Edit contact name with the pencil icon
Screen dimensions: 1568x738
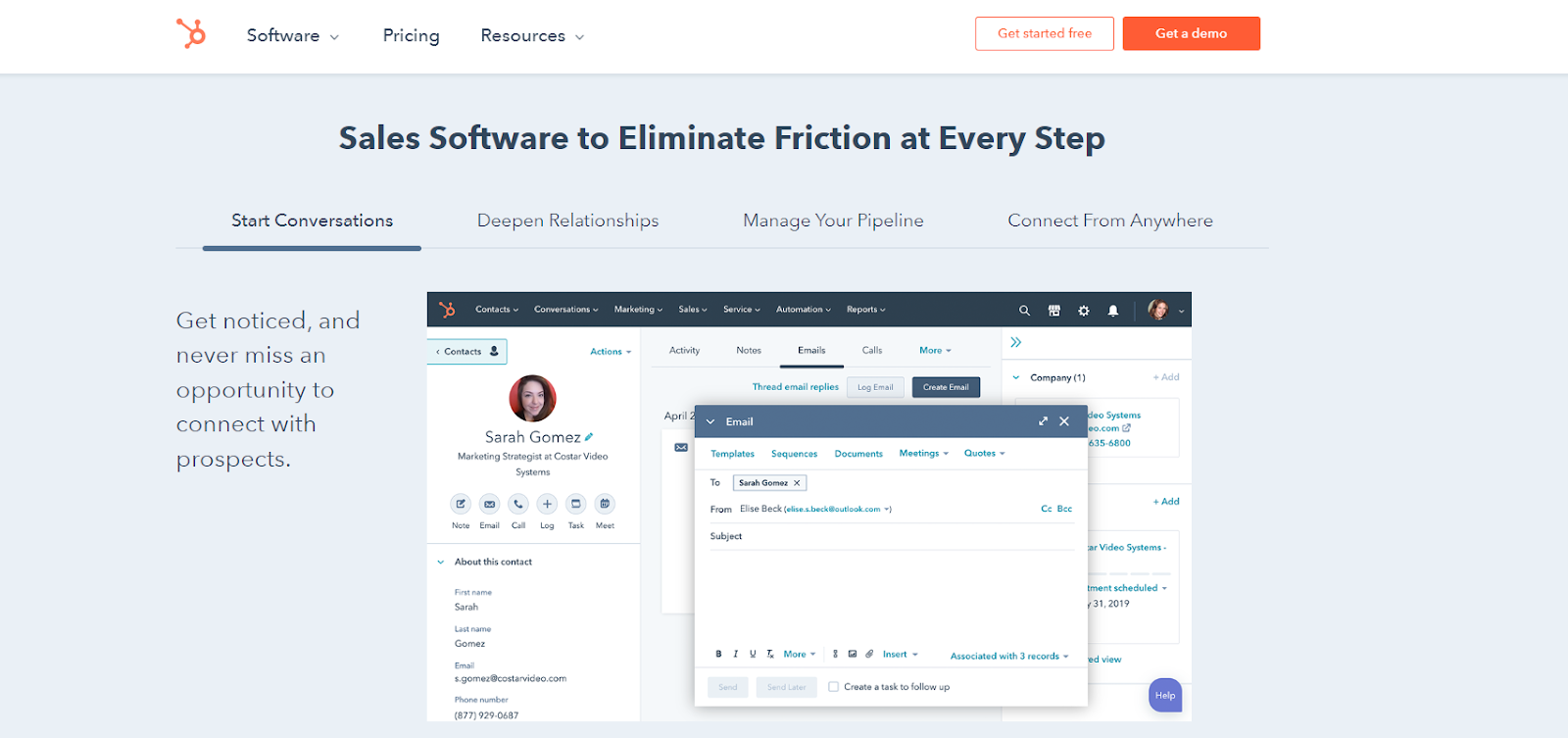click(x=589, y=437)
